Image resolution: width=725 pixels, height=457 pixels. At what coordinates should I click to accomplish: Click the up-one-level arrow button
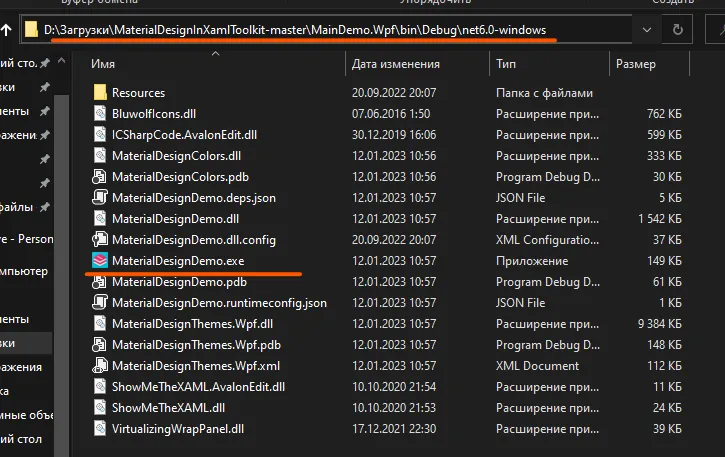6,30
